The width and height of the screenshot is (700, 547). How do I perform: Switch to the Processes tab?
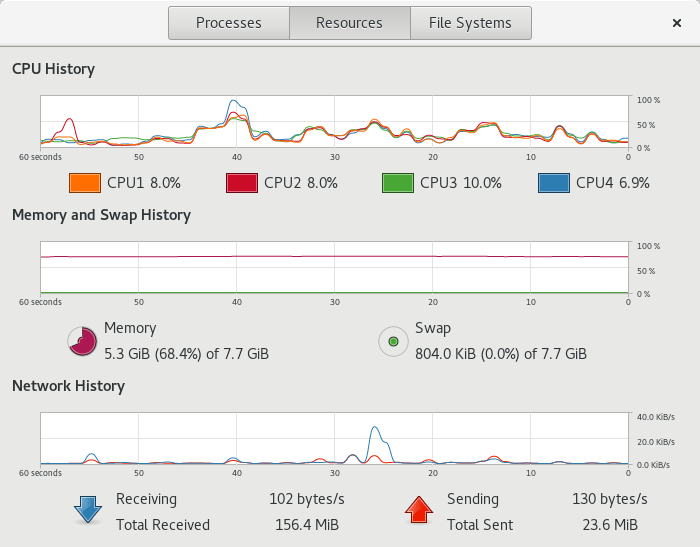click(229, 23)
